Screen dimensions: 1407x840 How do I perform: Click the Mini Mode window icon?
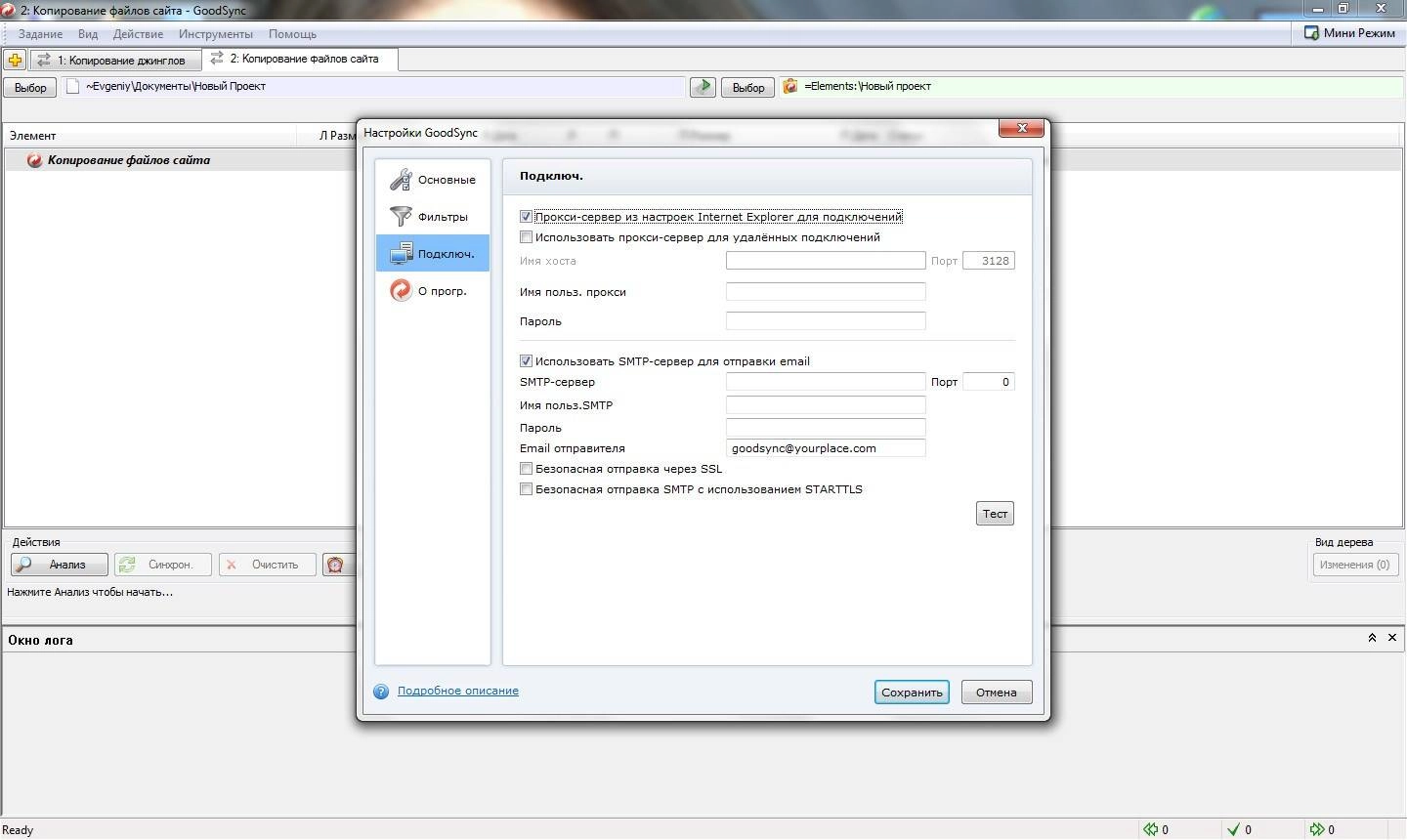pyautogui.click(x=1311, y=33)
